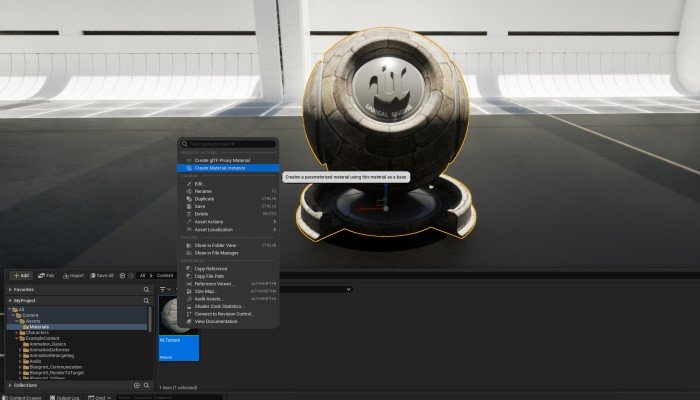Select Delete in the context menu
Screen dimensions: 700x400
pyautogui.click(x=228, y=214)
